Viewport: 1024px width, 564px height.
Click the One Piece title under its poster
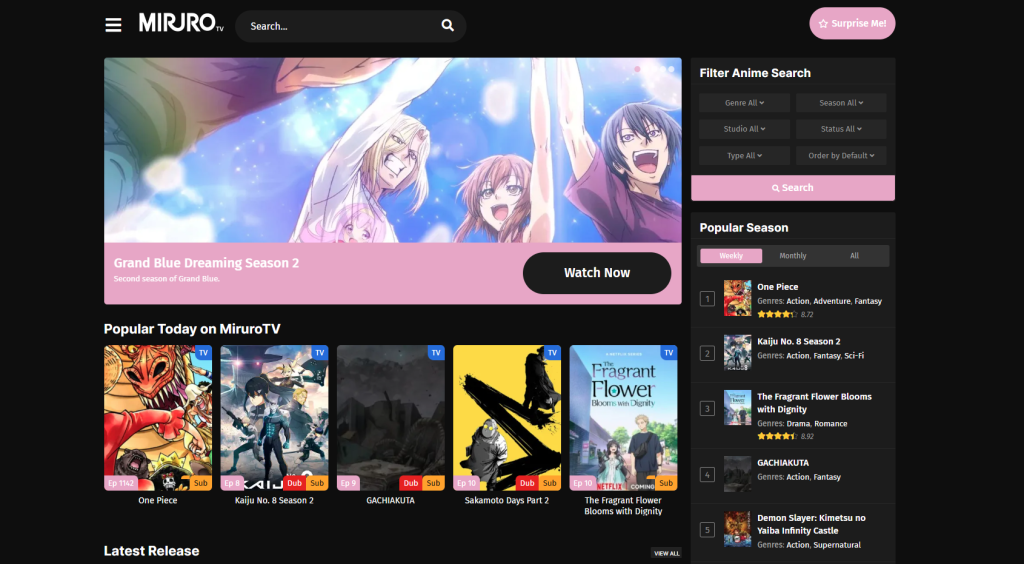158,501
